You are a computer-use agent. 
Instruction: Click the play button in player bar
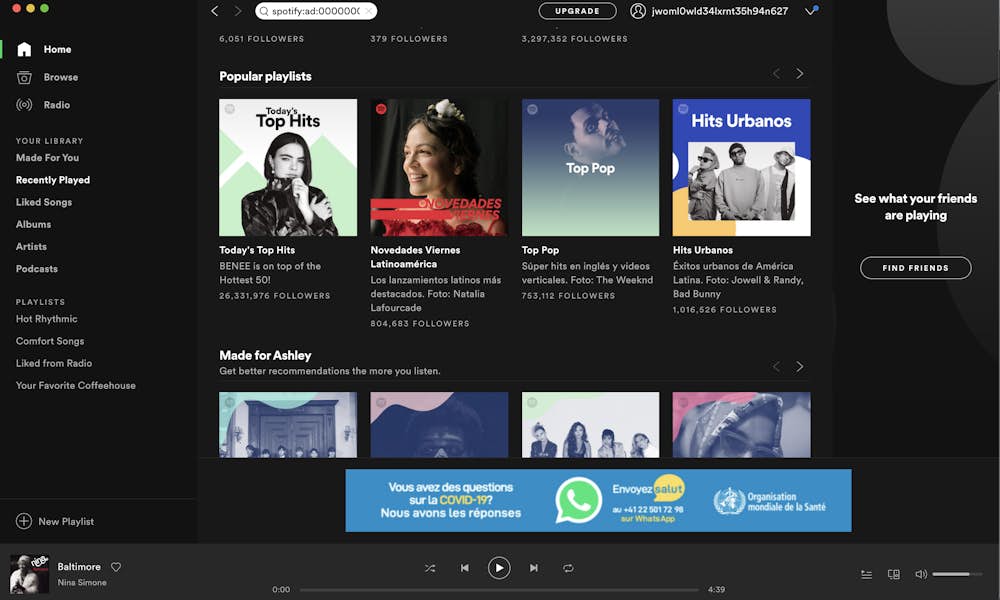click(499, 568)
